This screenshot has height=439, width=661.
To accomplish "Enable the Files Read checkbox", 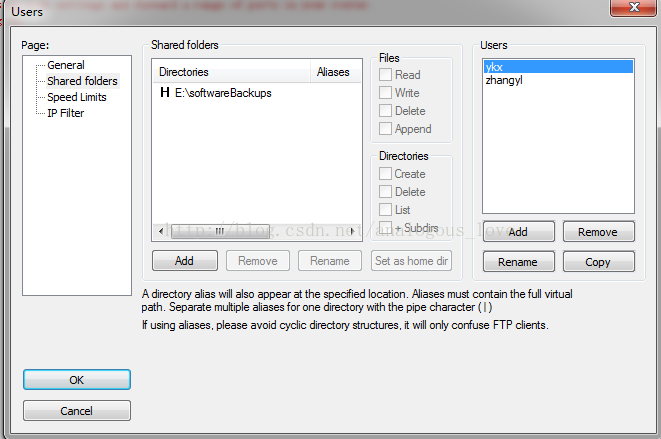I will tap(385, 75).
